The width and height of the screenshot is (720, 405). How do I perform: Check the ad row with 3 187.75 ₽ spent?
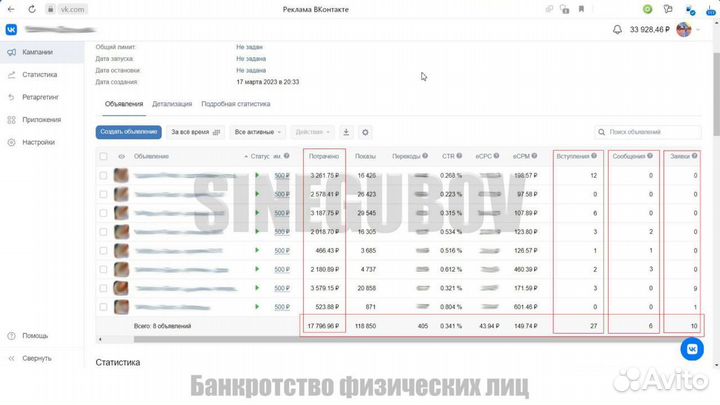[103, 213]
